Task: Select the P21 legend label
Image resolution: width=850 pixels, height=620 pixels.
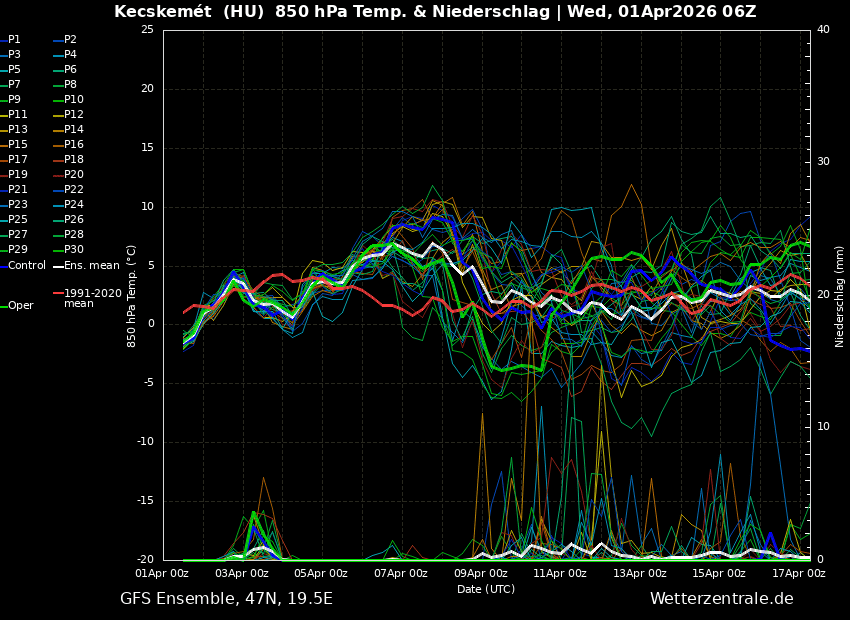Action: pyautogui.click(x=18, y=190)
